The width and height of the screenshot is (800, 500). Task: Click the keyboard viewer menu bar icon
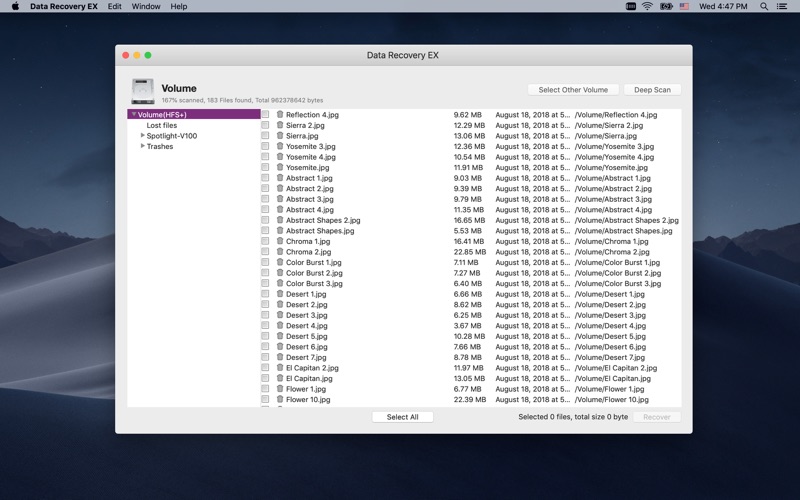pyautogui.click(x=631, y=6)
